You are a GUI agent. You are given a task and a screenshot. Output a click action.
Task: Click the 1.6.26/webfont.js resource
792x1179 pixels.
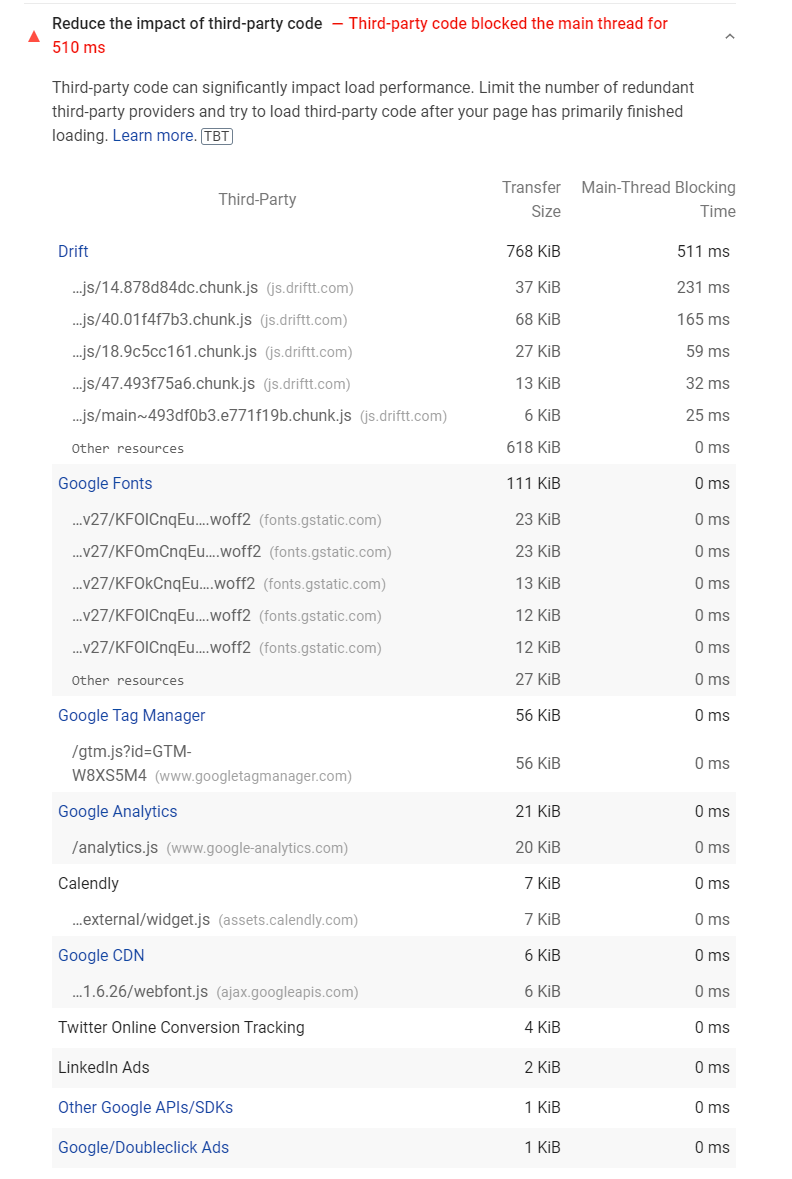(215, 992)
